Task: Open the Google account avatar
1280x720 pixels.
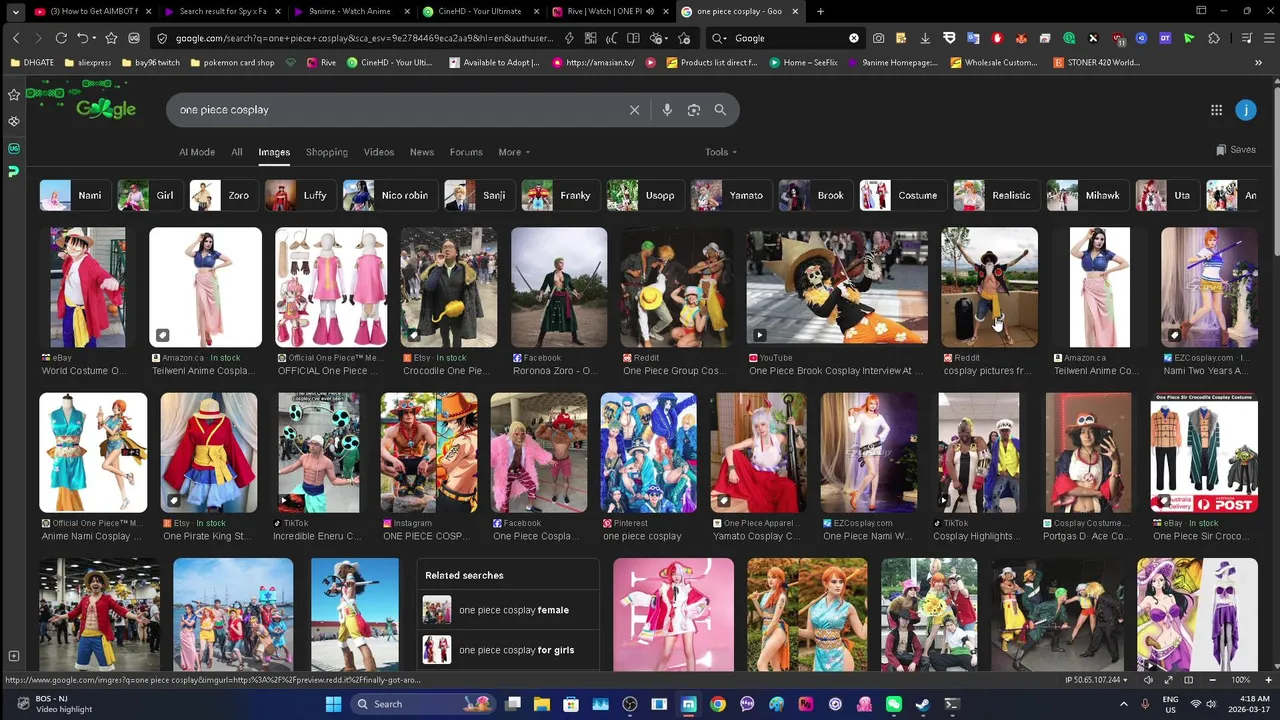Action: coord(1246,110)
